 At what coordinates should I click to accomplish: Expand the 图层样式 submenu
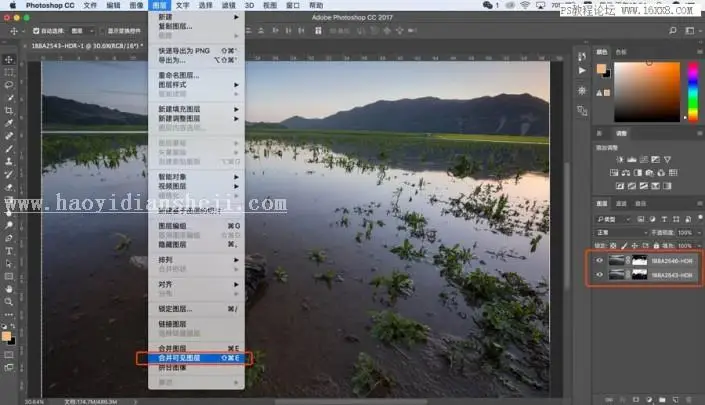tap(196, 85)
